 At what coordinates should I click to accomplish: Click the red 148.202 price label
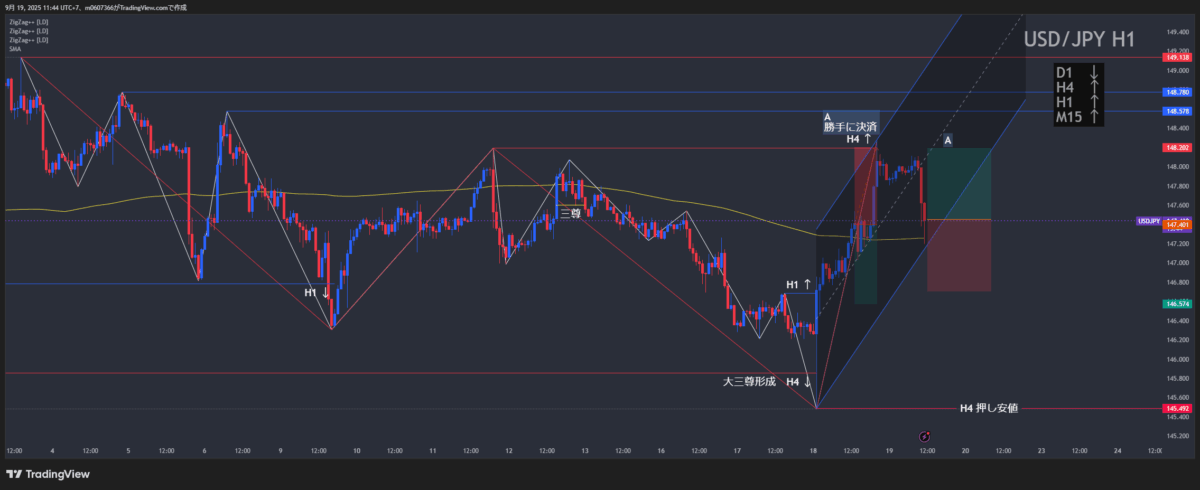tap(1176, 148)
